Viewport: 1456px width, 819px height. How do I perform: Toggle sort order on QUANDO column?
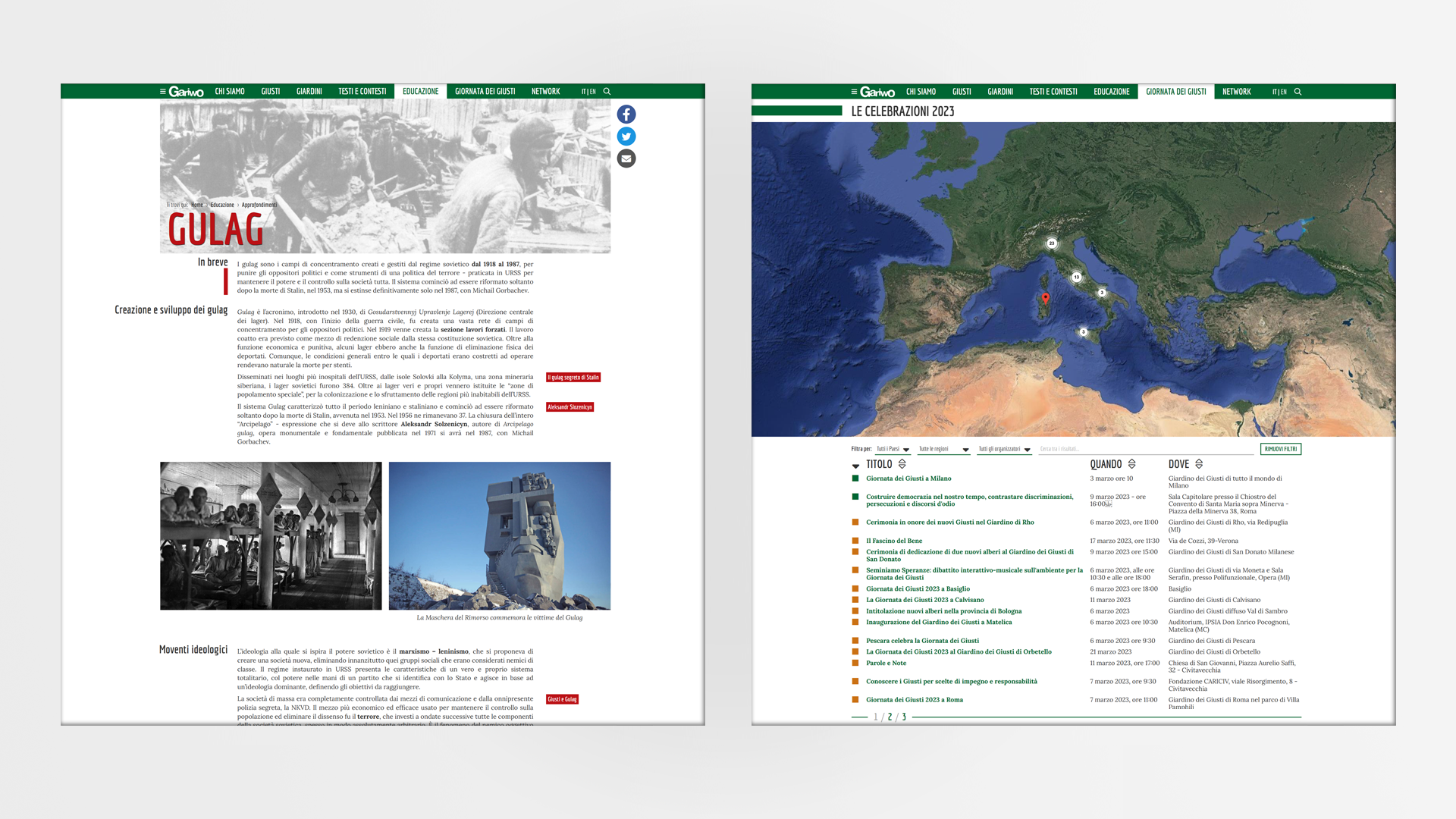click(x=1131, y=464)
